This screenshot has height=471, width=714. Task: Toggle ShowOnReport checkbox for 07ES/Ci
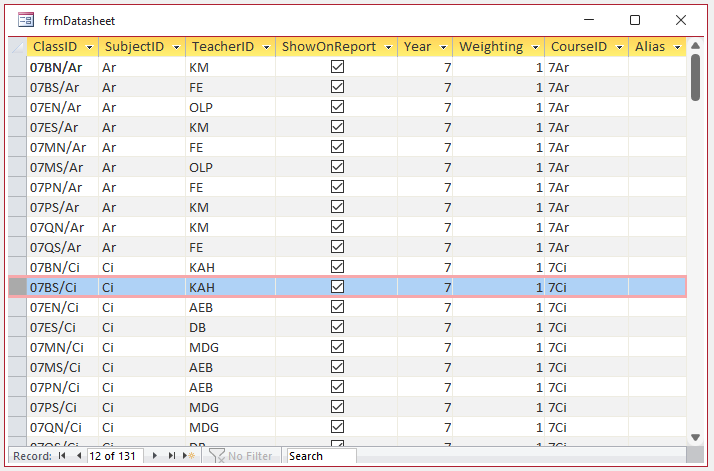tap(337, 327)
